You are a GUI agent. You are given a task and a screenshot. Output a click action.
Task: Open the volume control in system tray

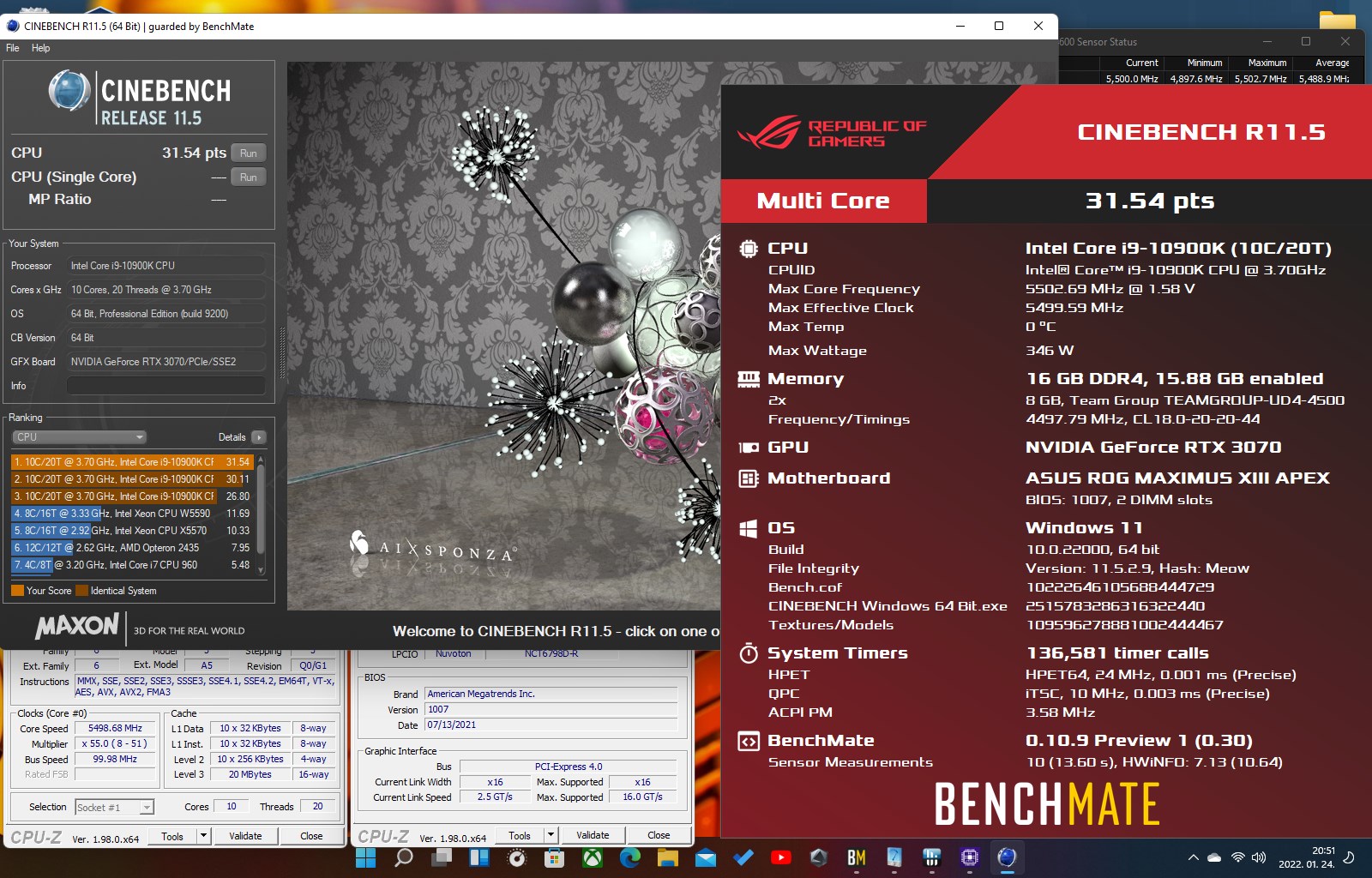coord(1259,857)
